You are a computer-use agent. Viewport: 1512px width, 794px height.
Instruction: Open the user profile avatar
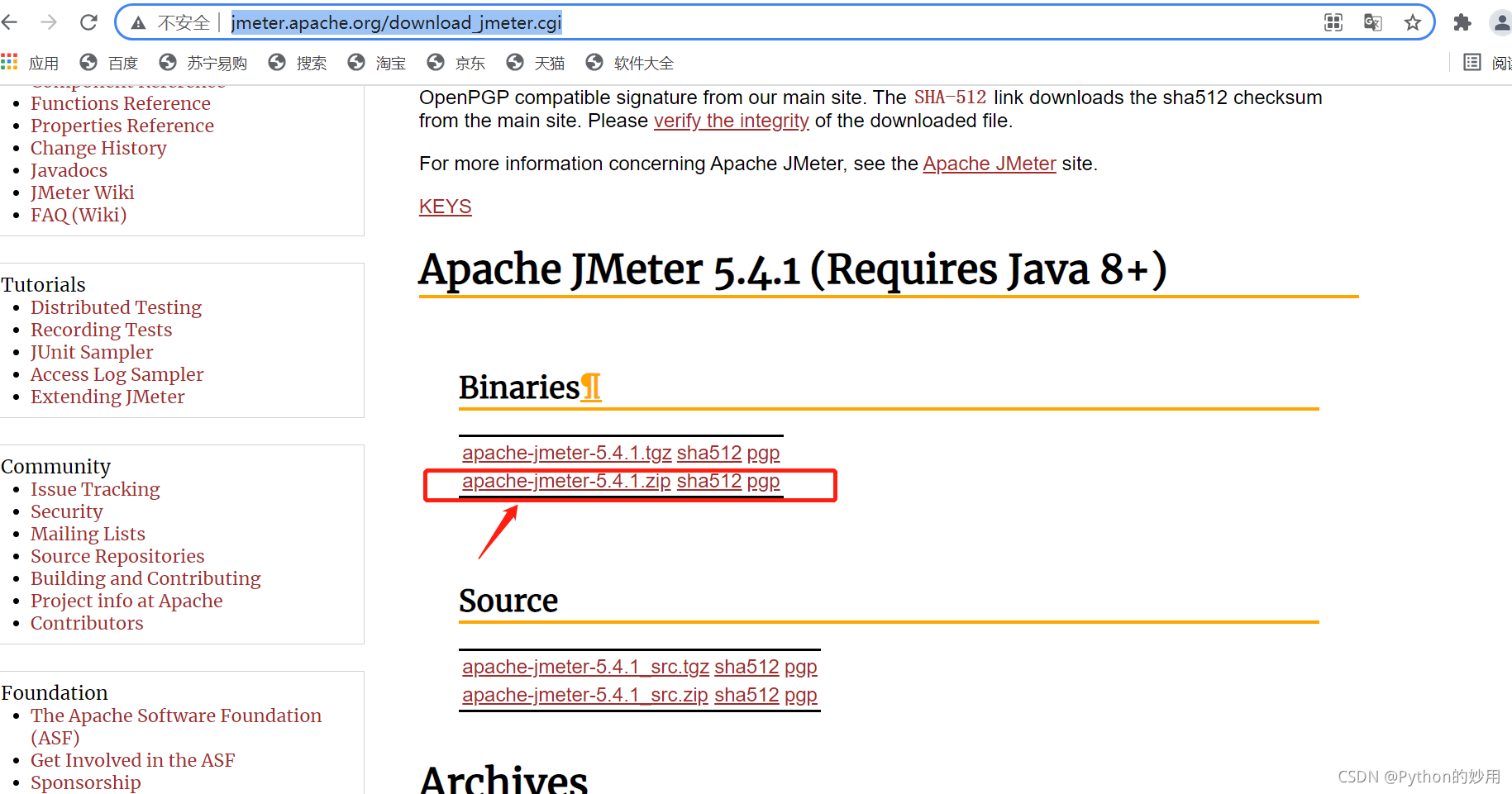pos(1502,22)
